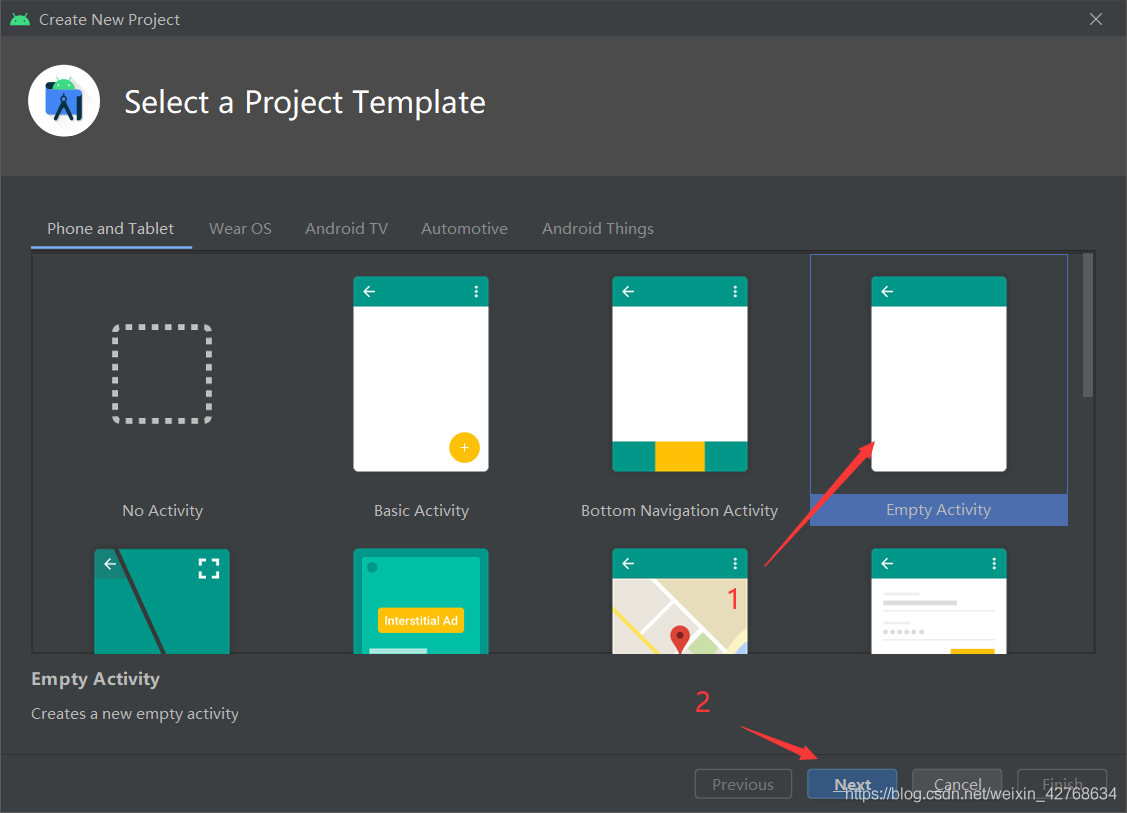Switch to the Automotive tab

pos(464,229)
